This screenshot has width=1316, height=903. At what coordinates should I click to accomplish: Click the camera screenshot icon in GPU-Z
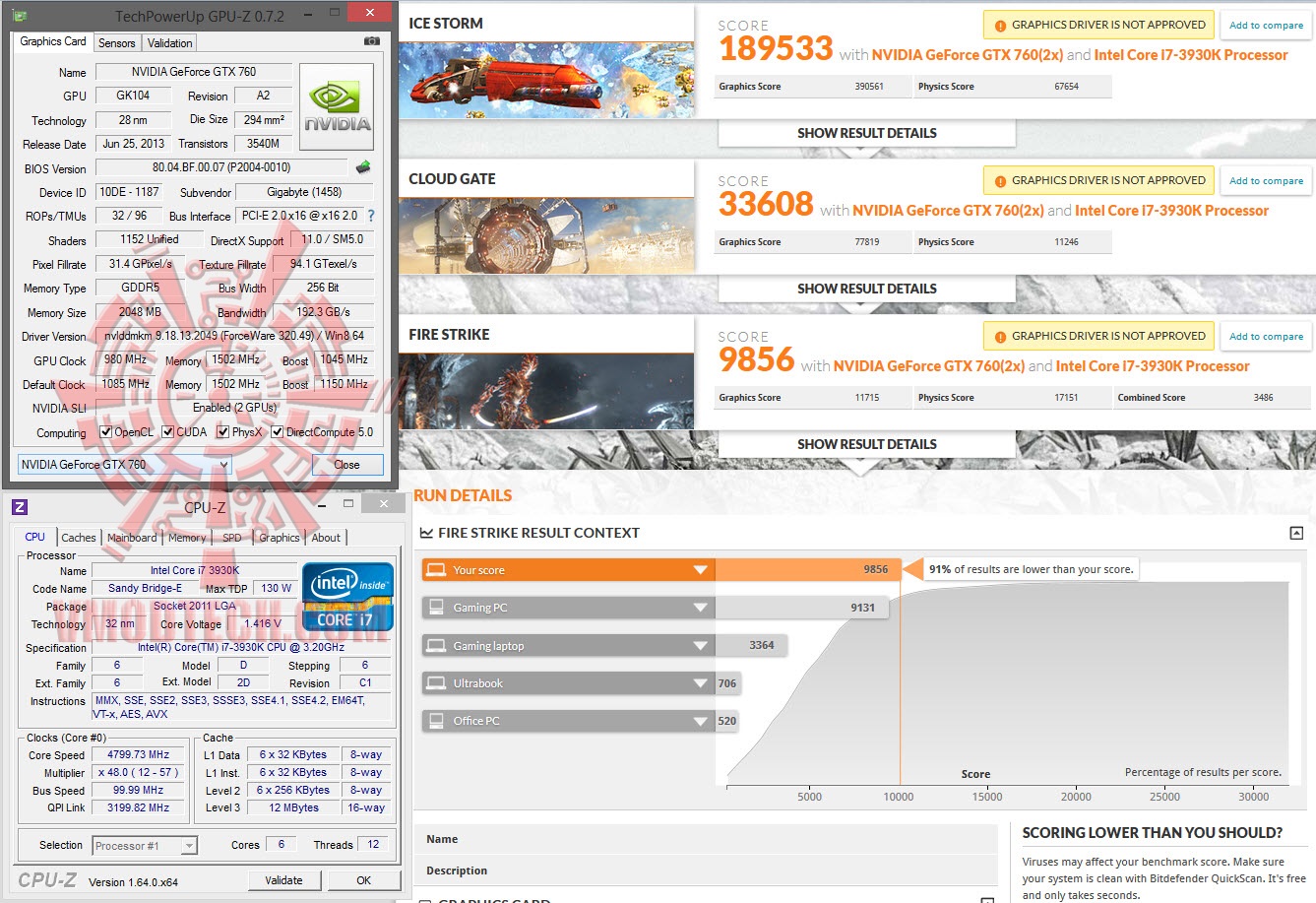(x=371, y=41)
